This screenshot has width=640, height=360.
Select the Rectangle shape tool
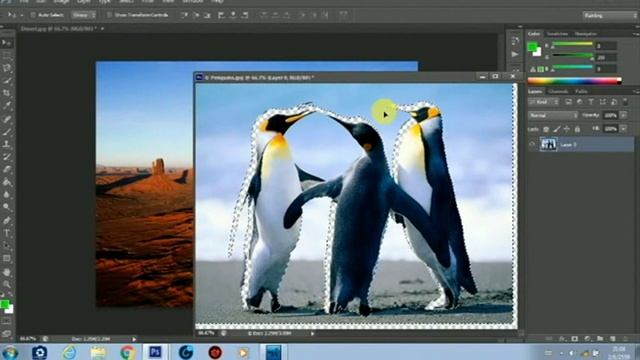(7, 258)
